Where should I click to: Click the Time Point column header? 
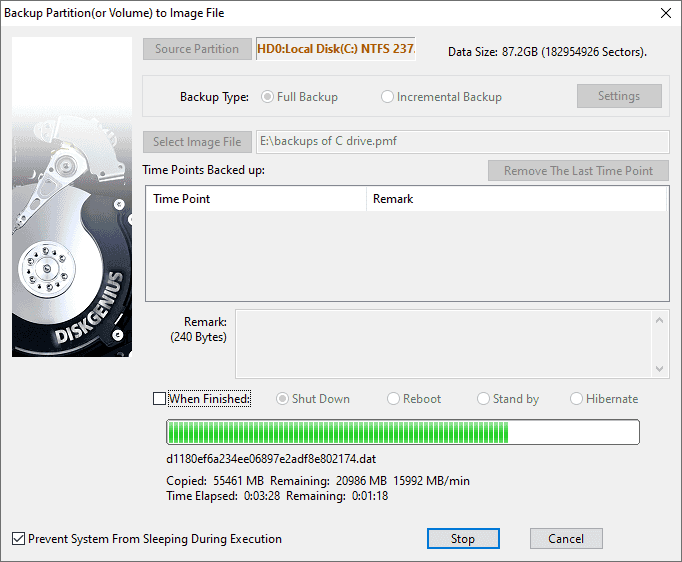[x=256, y=199]
